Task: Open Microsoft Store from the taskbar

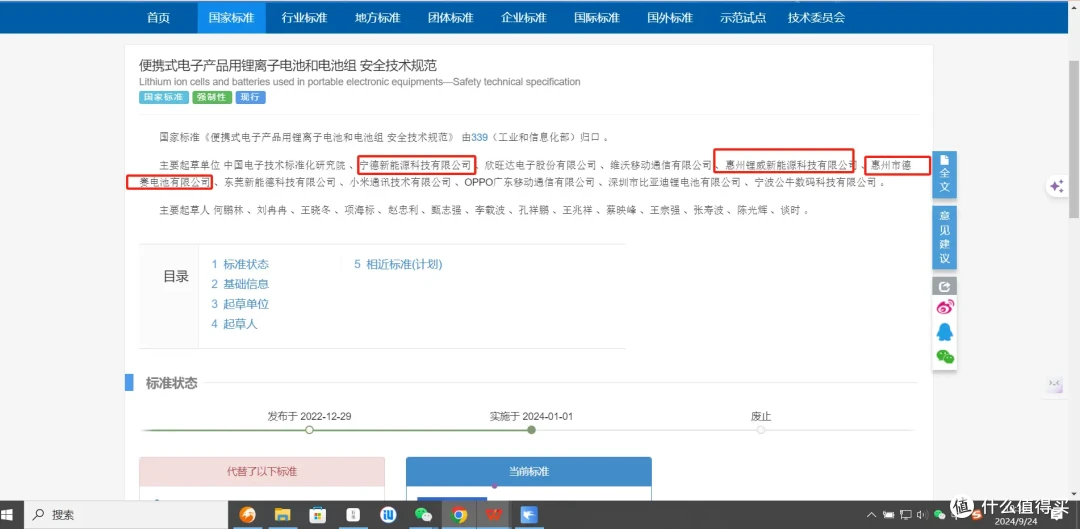Action: [x=318, y=515]
